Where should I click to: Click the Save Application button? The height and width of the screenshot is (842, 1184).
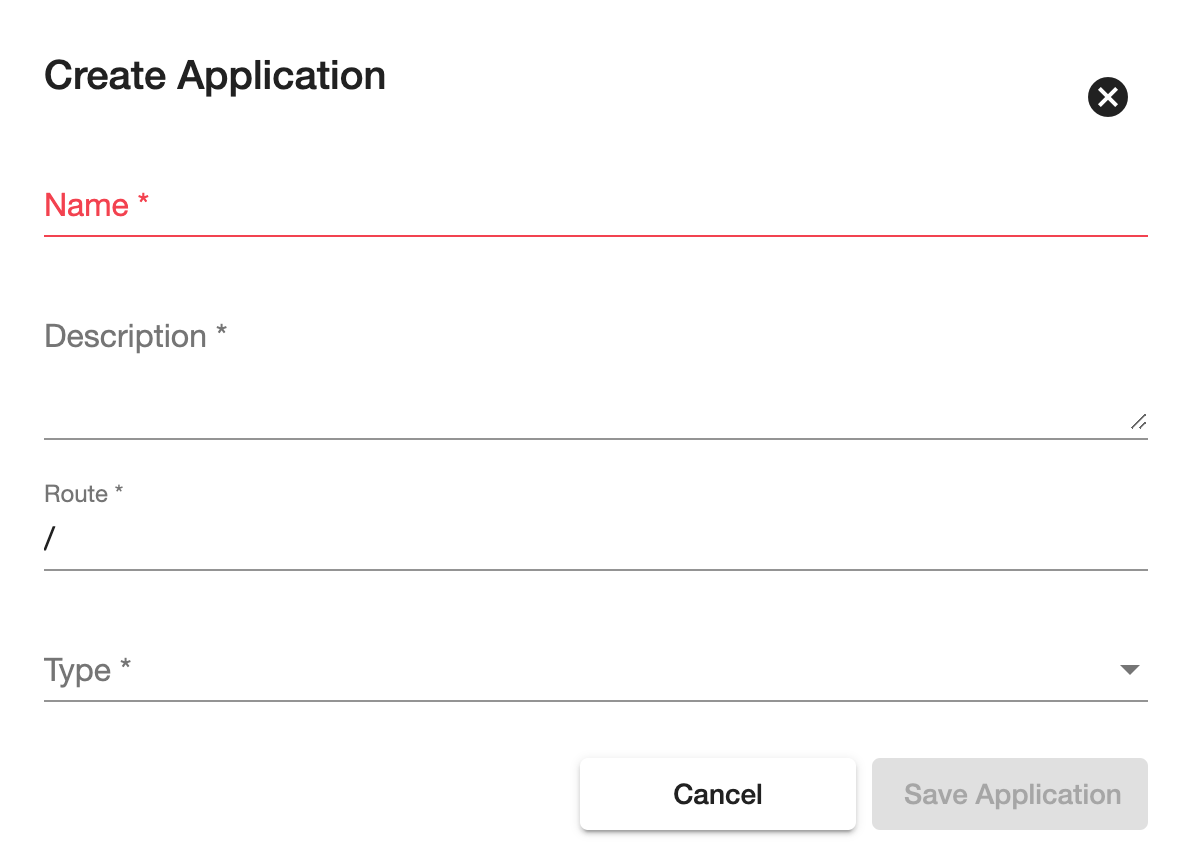[x=1010, y=794]
